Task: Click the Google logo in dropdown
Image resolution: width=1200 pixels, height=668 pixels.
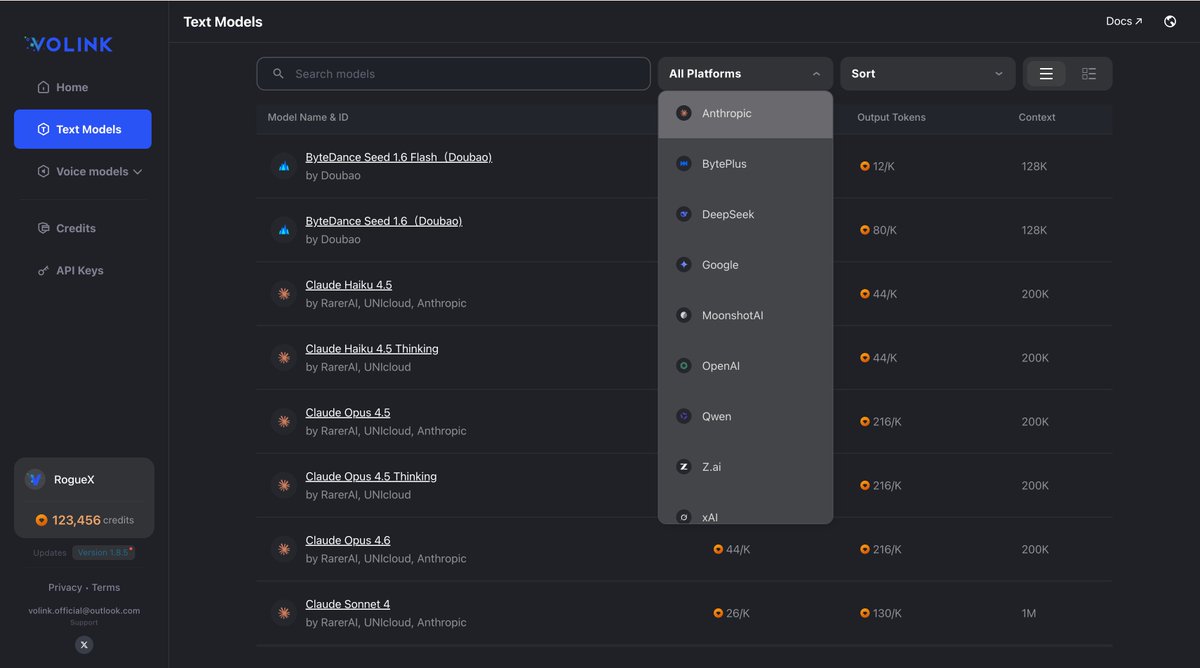Action: click(x=684, y=265)
